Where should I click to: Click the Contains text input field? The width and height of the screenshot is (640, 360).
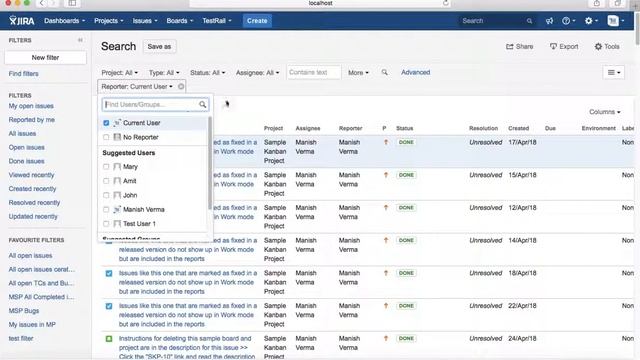click(313, 72)
